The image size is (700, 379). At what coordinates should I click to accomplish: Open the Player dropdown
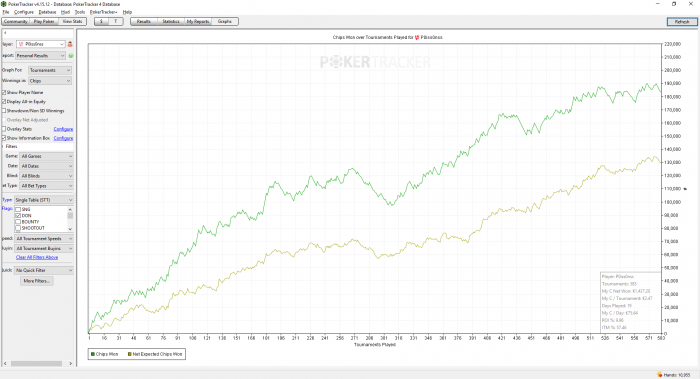coord(41,44)
